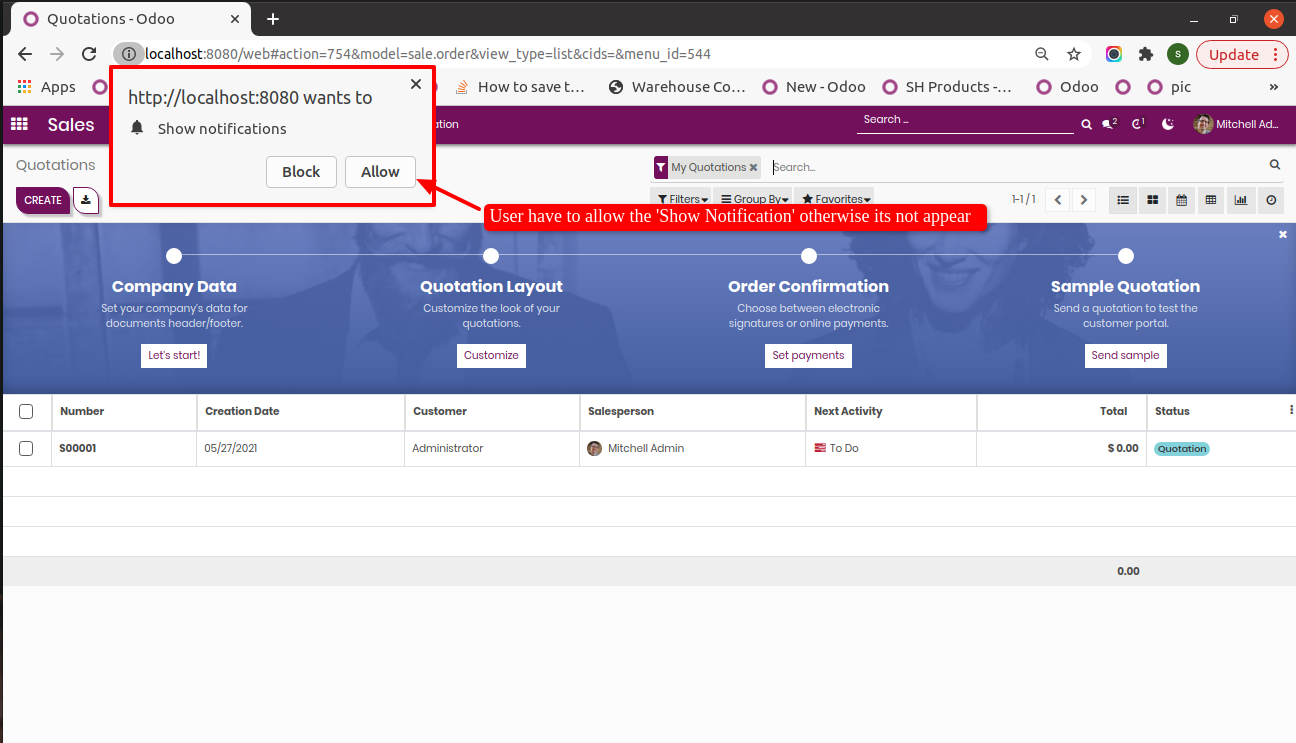The height and width of the screenshot is (743, 1296).
Task: Block notifications for localhost
Action: 301,172
